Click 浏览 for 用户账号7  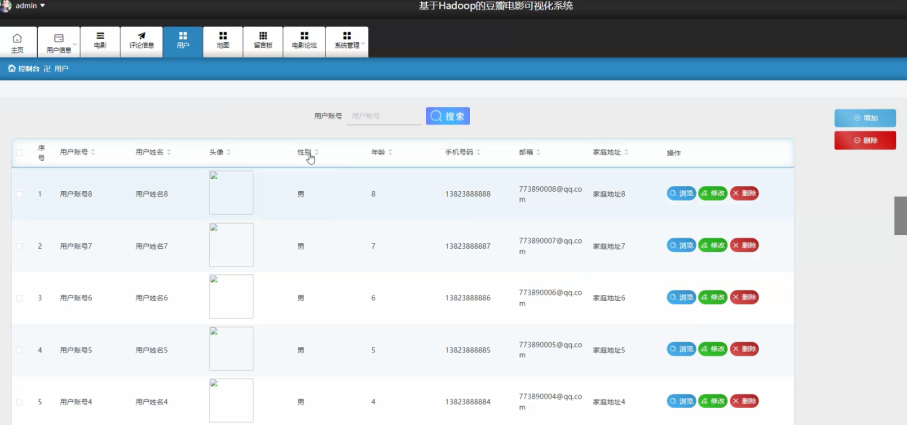coord(681,245)
